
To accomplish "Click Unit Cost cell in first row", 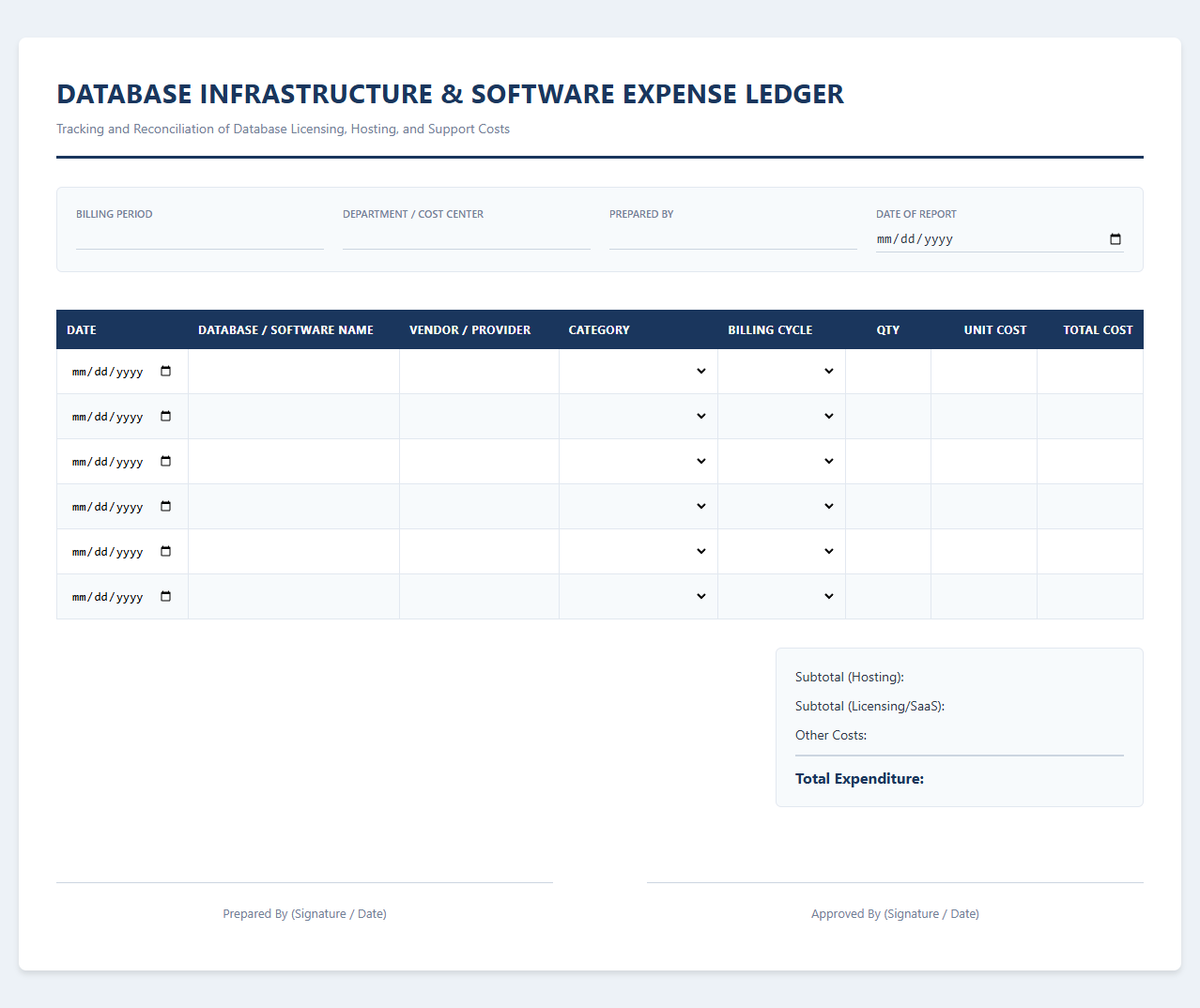I will [984, 372].
